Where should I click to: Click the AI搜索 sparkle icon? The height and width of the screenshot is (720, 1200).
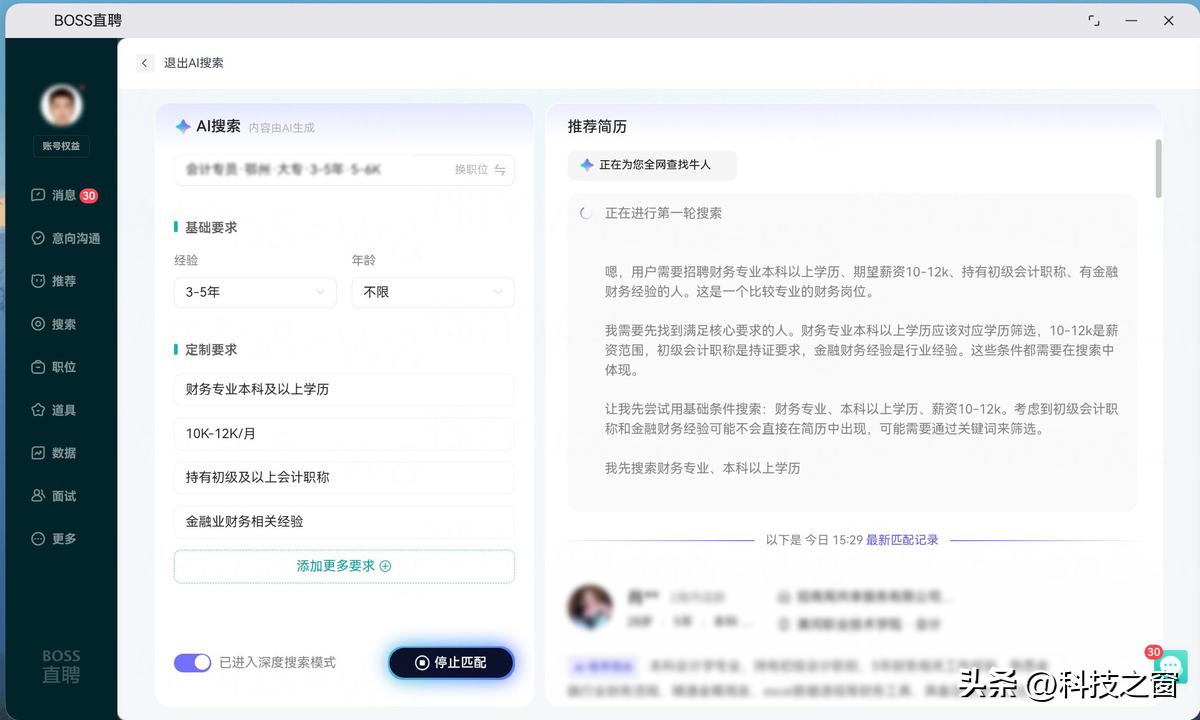tap(183, 127)
